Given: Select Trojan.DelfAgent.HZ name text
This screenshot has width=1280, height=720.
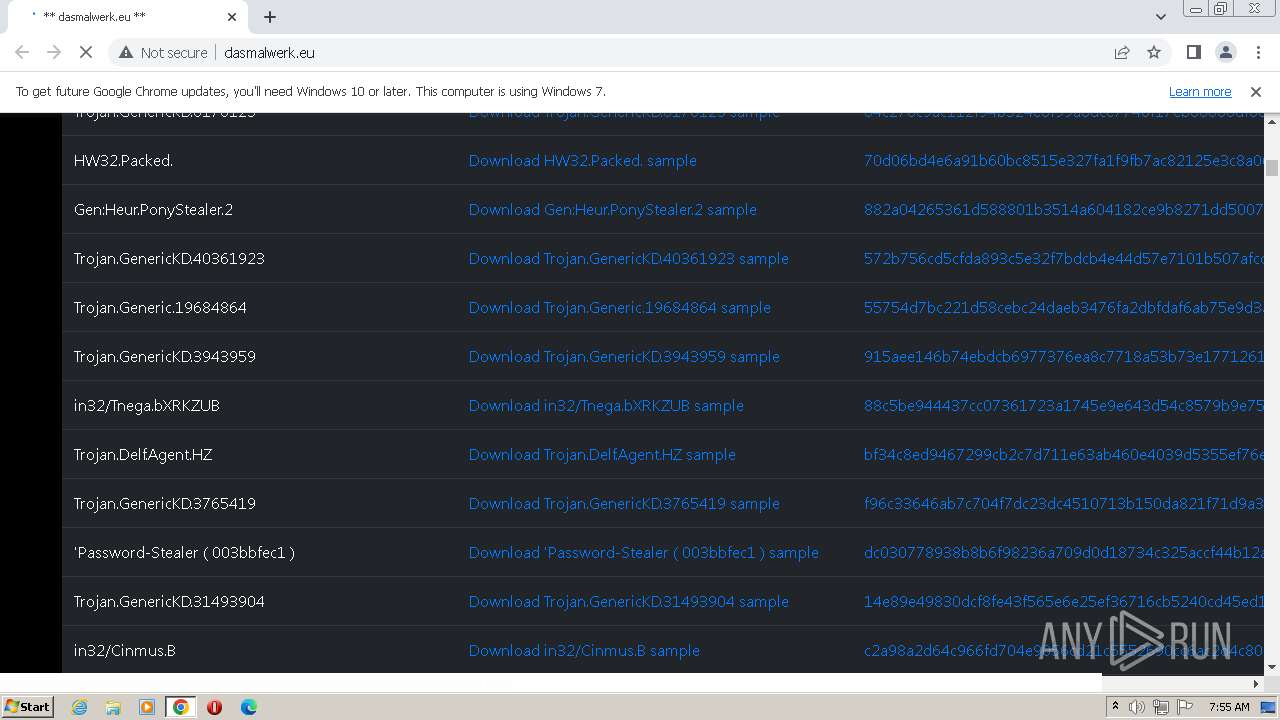Looking at the screenshot, I should pos(143,454).
